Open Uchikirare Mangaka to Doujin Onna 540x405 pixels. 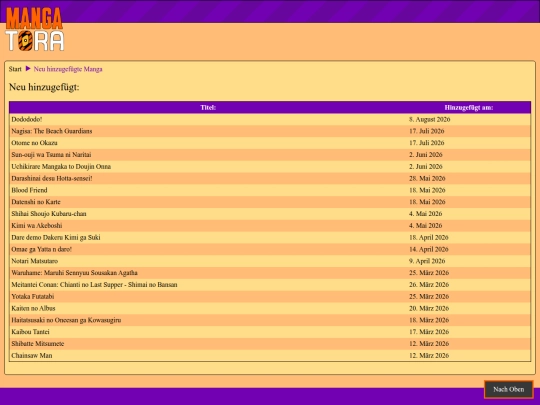point(61,167)
